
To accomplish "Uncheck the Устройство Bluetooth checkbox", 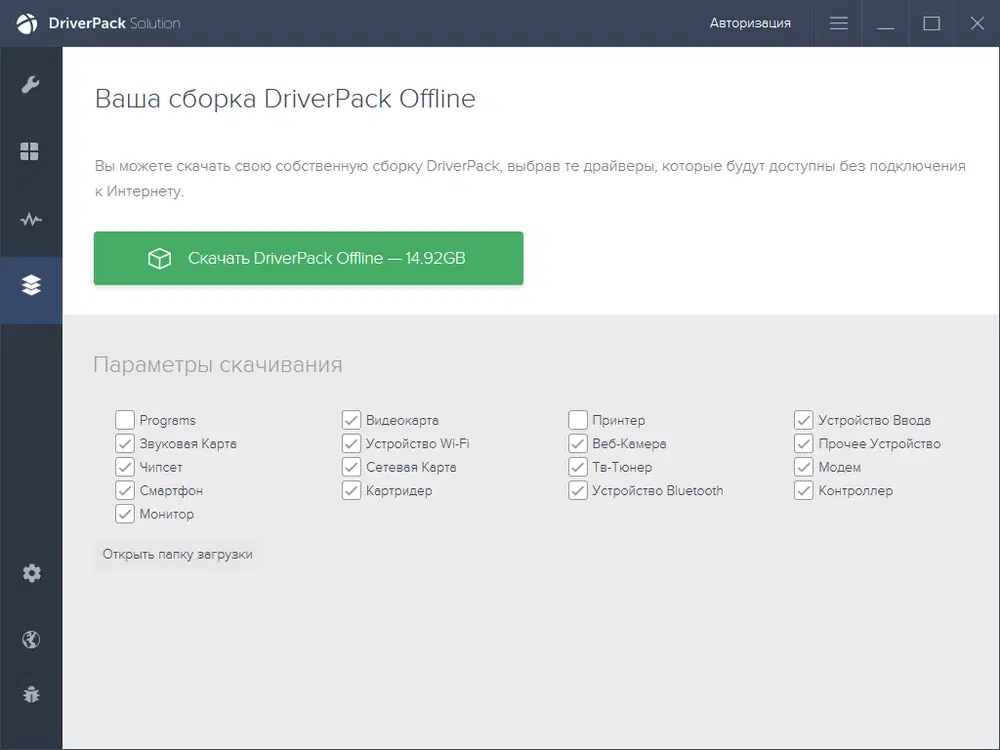I will pos(578,490).
